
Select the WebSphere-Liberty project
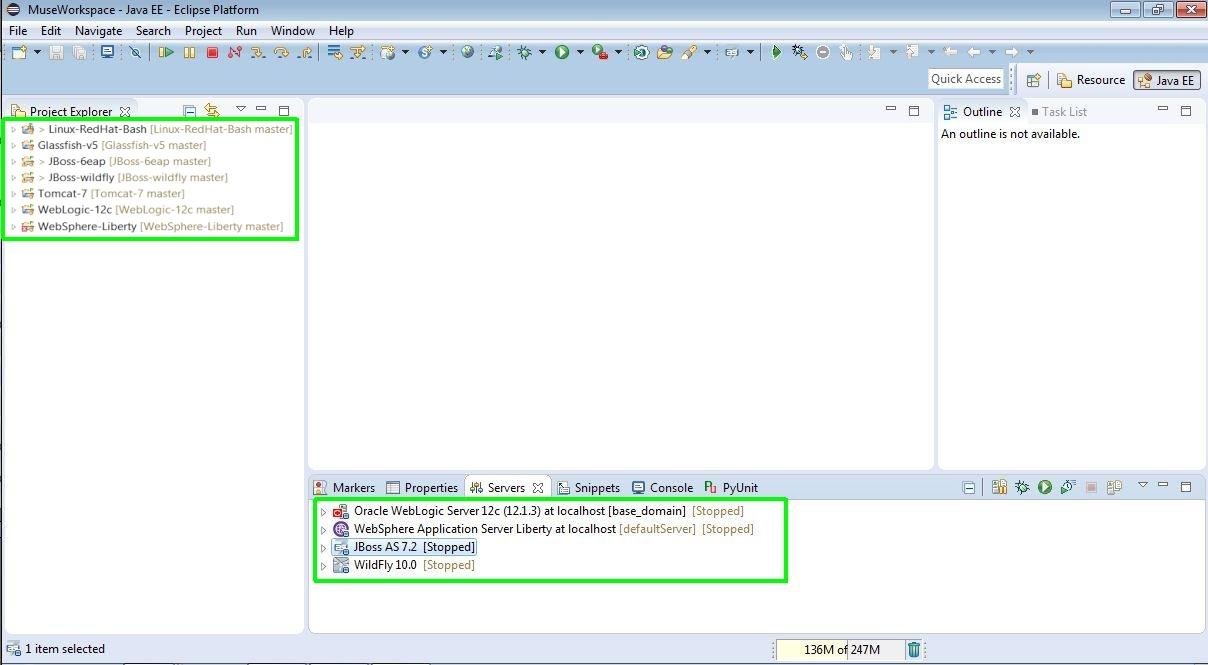coord(153,226)
